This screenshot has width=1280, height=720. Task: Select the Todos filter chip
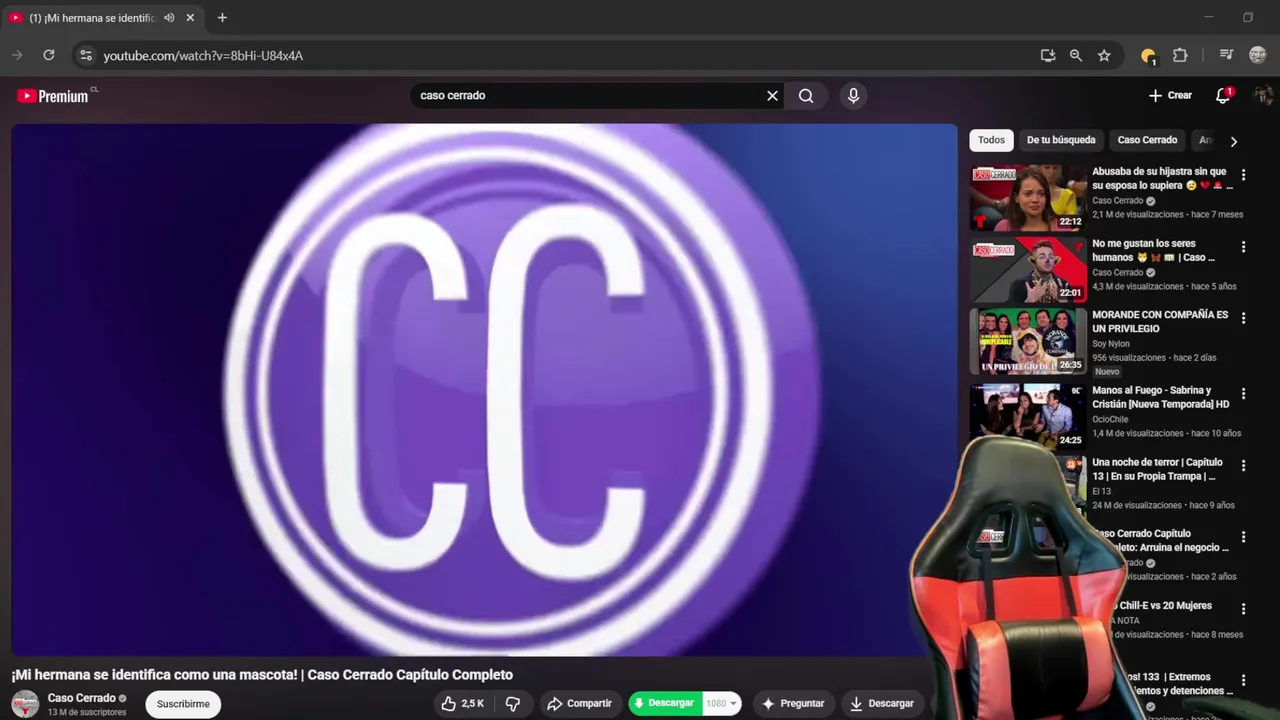[x=991, y=140]
